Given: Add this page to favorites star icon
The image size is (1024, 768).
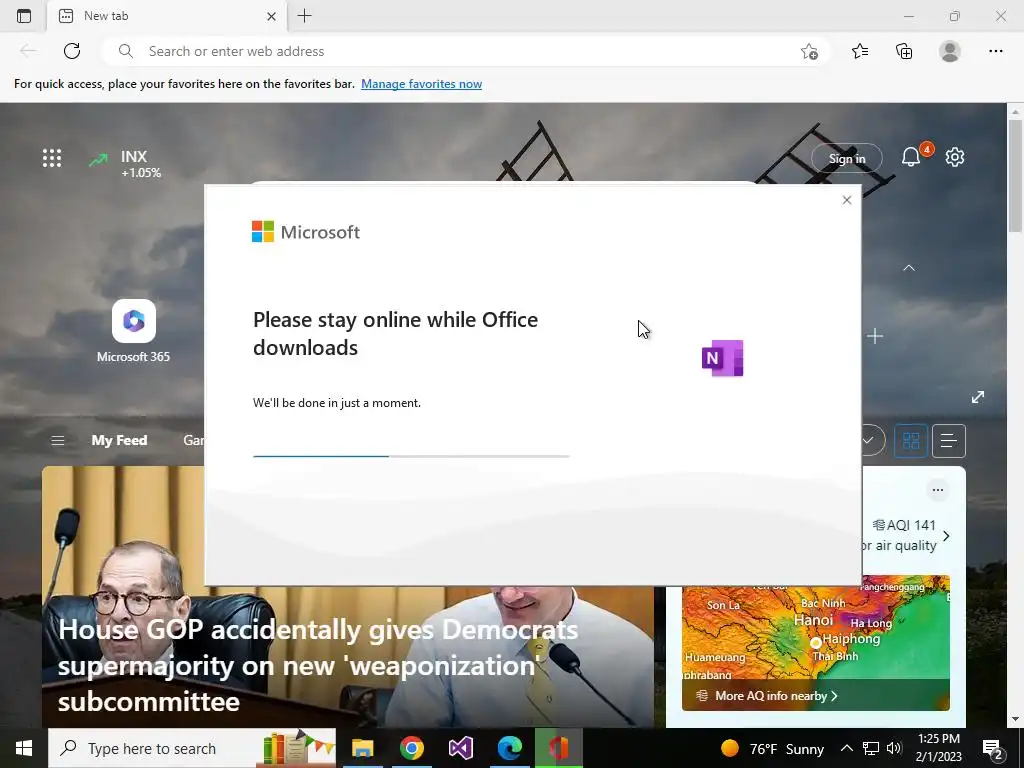Looking at the screenshot, I should [x=809, y=52].
